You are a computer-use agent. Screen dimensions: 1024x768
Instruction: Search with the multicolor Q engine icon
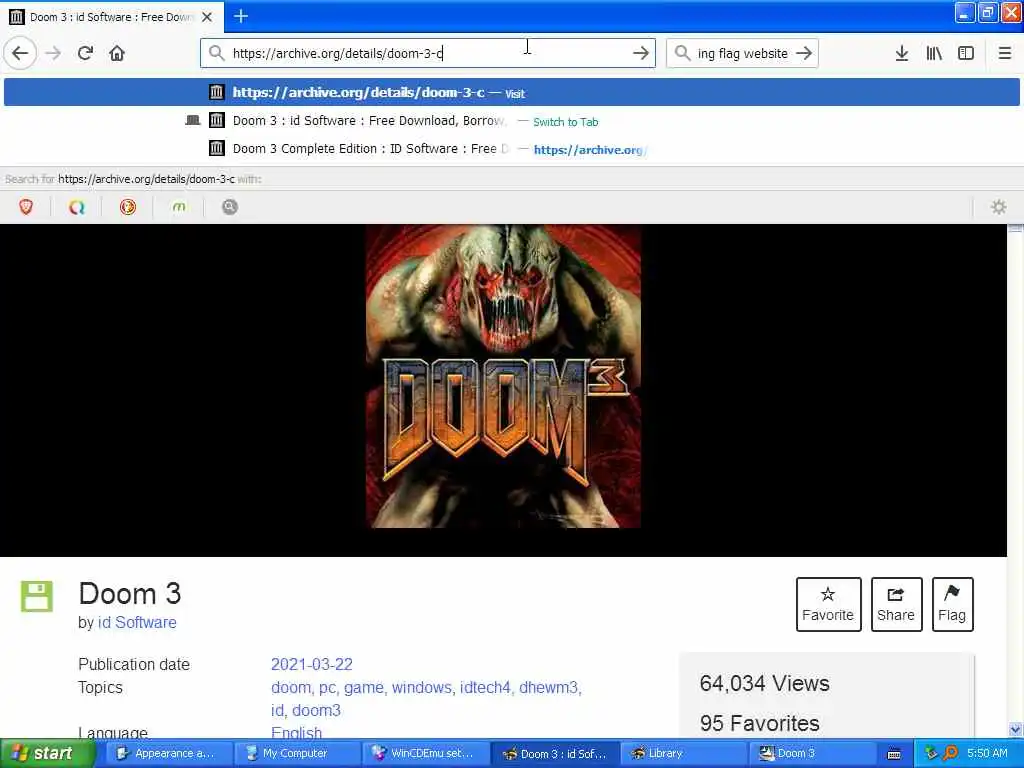(x=77, y=207)
